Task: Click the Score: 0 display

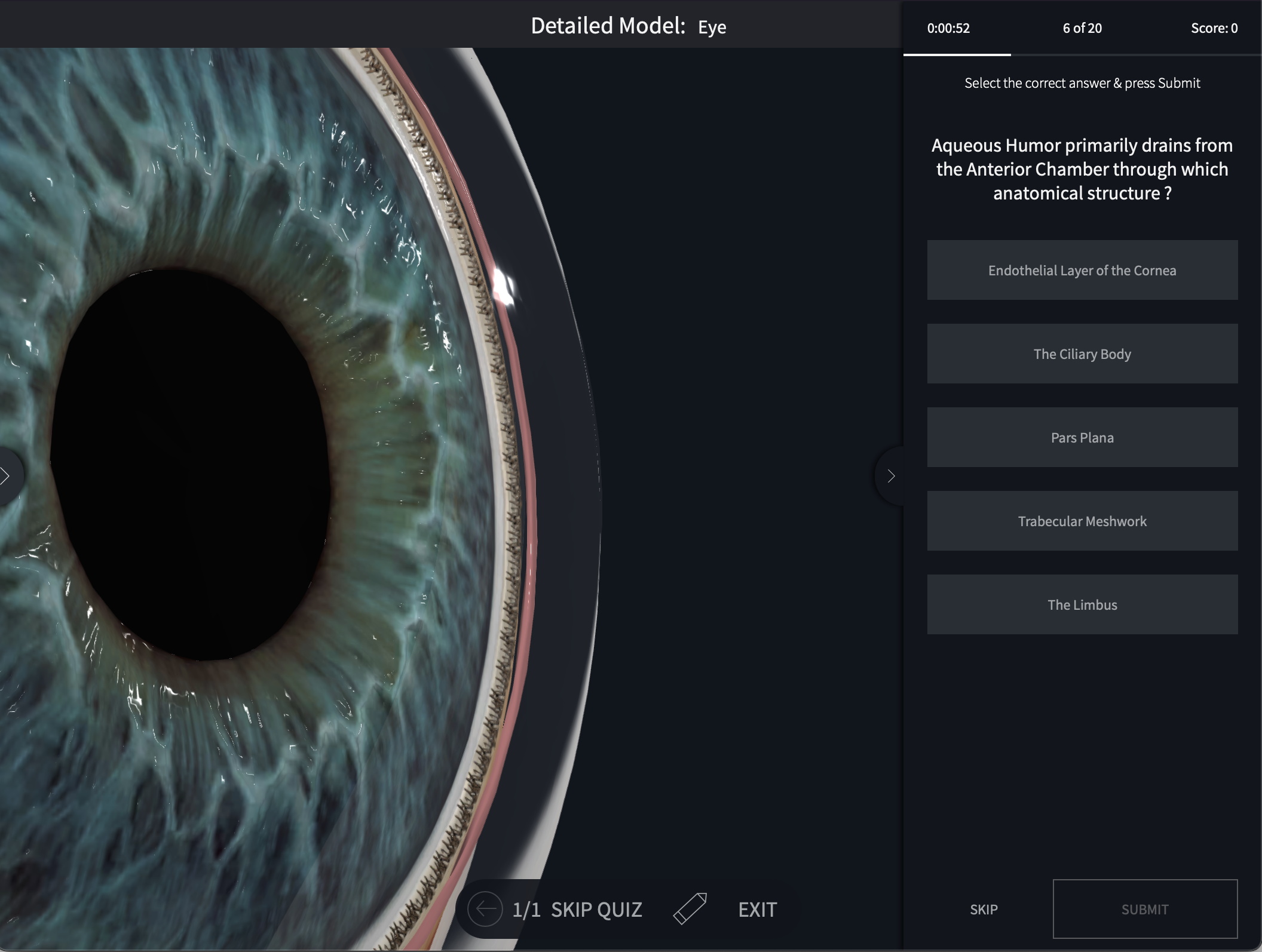Action: [x=1214, y=28]
